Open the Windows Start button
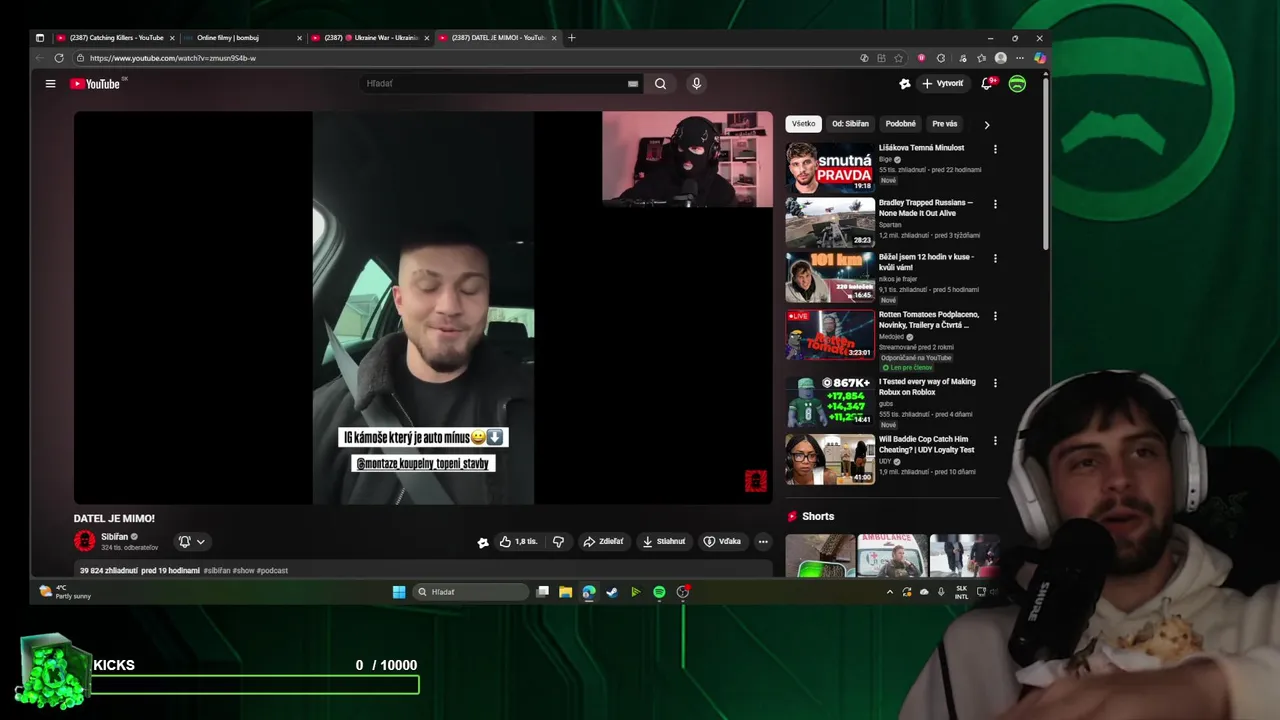 click(399, 592)
